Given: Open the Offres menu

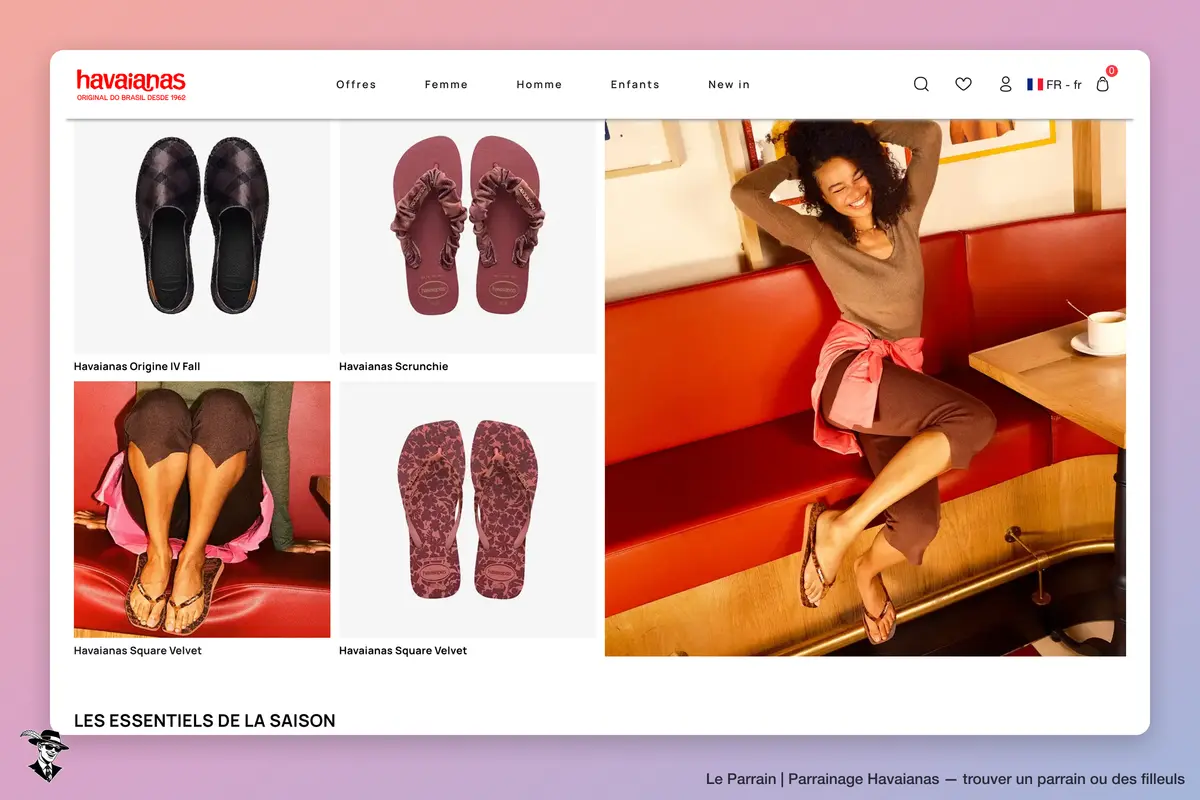Looking at the screenshot, I should pyautogui.click(x=356, y=85).
